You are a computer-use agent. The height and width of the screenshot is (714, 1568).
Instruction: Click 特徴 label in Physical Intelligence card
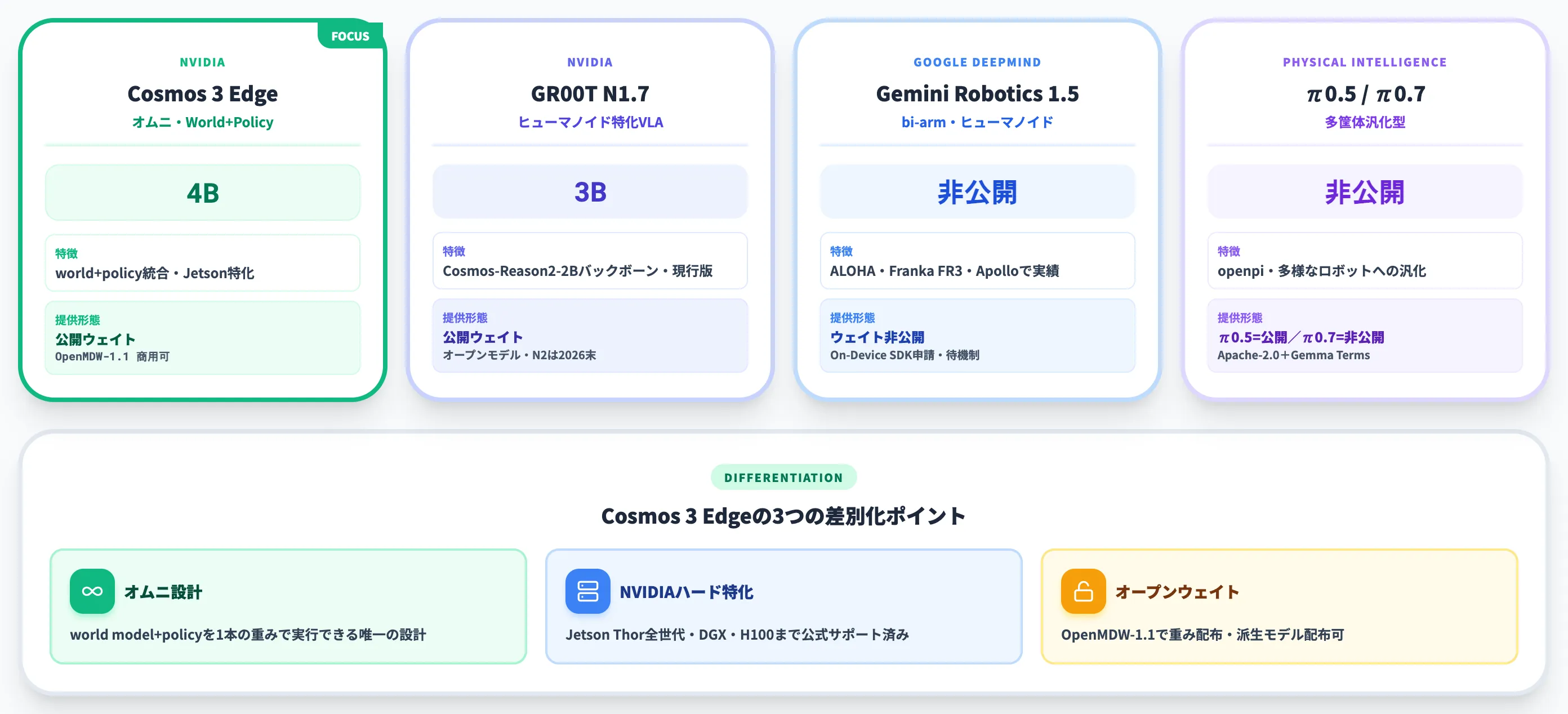[x=1228, y=251]
